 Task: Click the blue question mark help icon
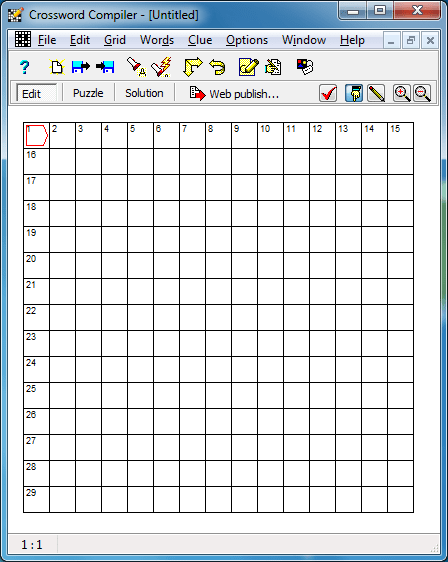pyautogui.click(x=24, y=67)
